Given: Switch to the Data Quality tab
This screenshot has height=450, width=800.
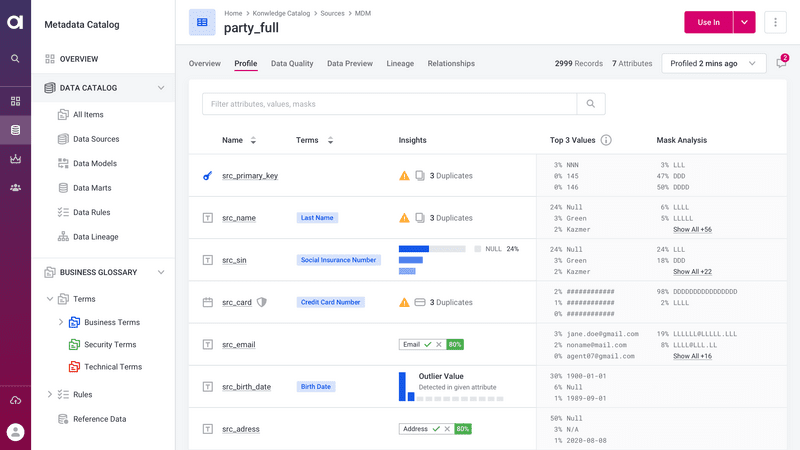Looking at the screenshot, I should (292, 63).
